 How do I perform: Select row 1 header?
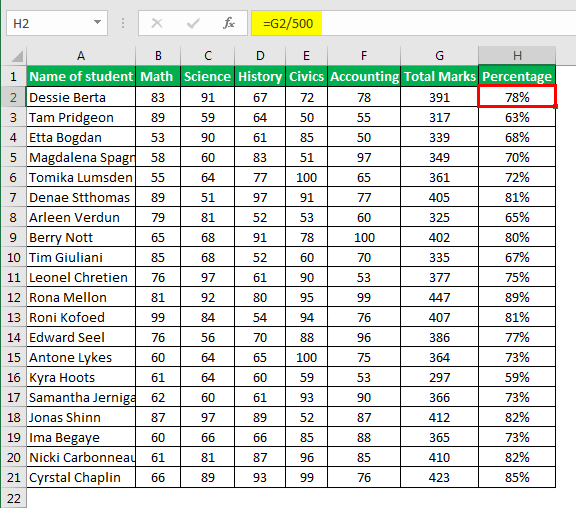pyautogui.click(x=14, y=76)
